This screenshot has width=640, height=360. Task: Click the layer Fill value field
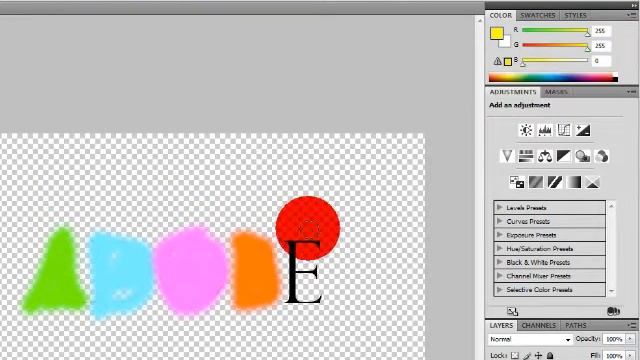coord(614,356)
